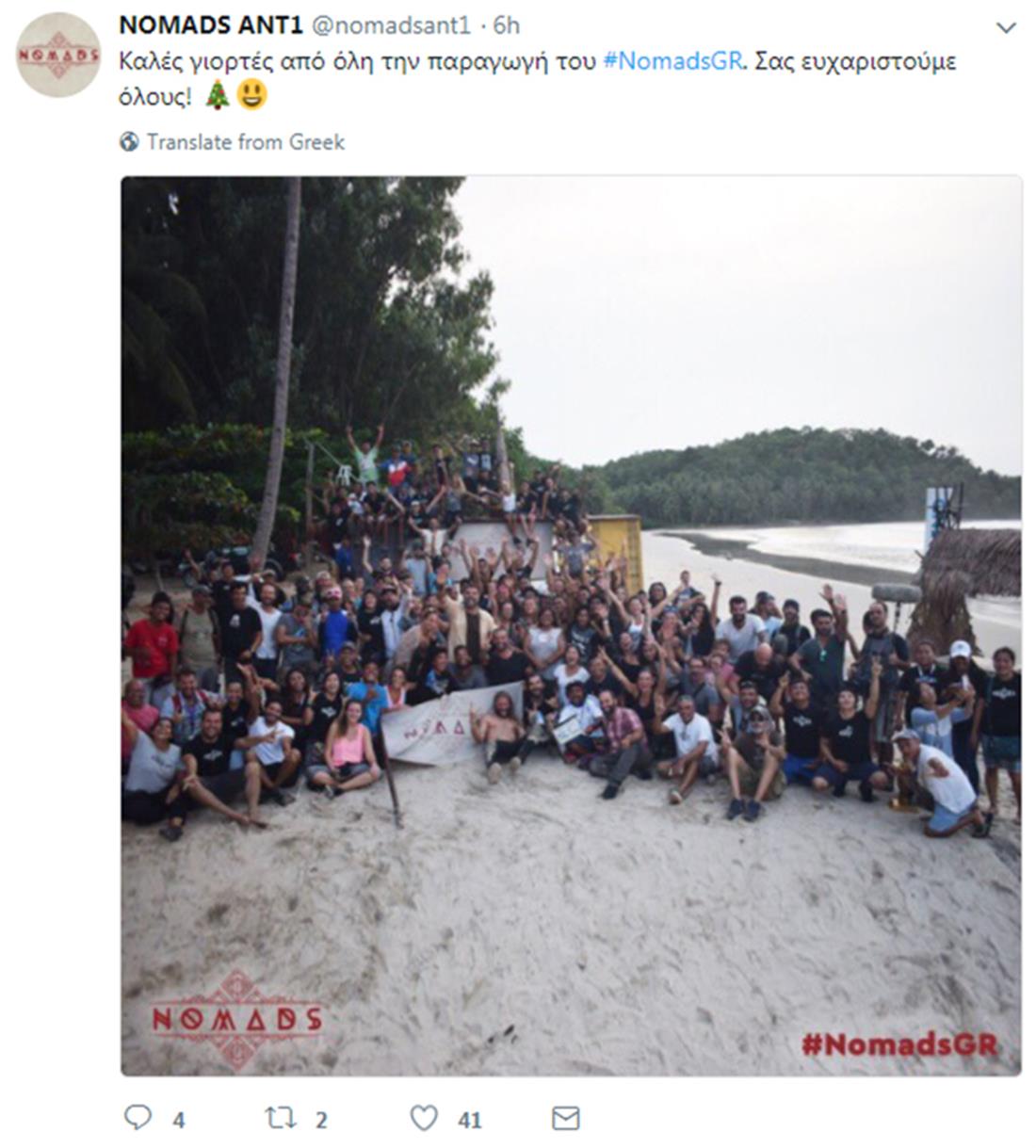Enlarge the beach group photo

click(x=571, y=625)
